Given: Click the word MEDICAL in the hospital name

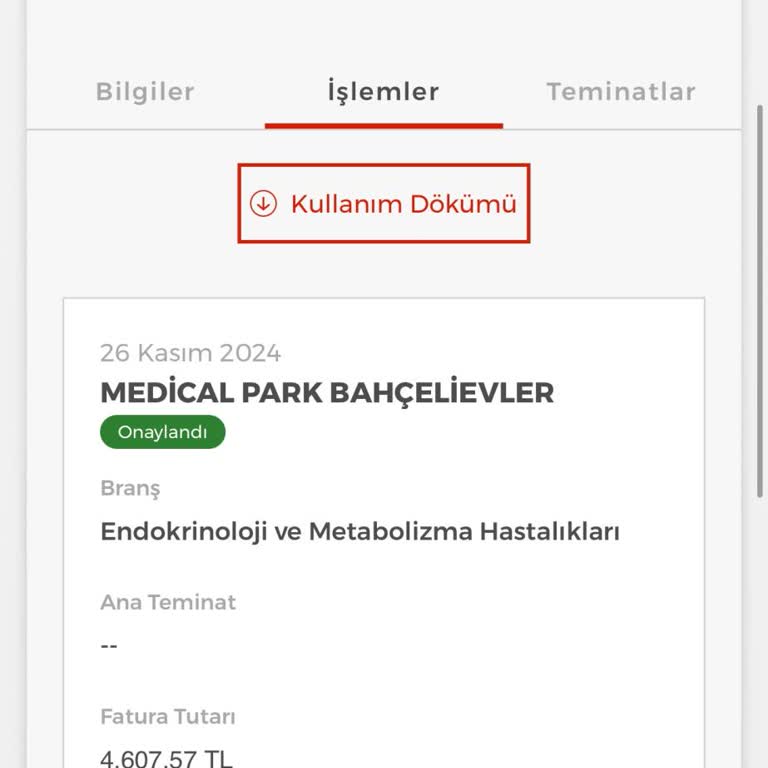Looking at the screenshot, I should [x=166, y=393].
